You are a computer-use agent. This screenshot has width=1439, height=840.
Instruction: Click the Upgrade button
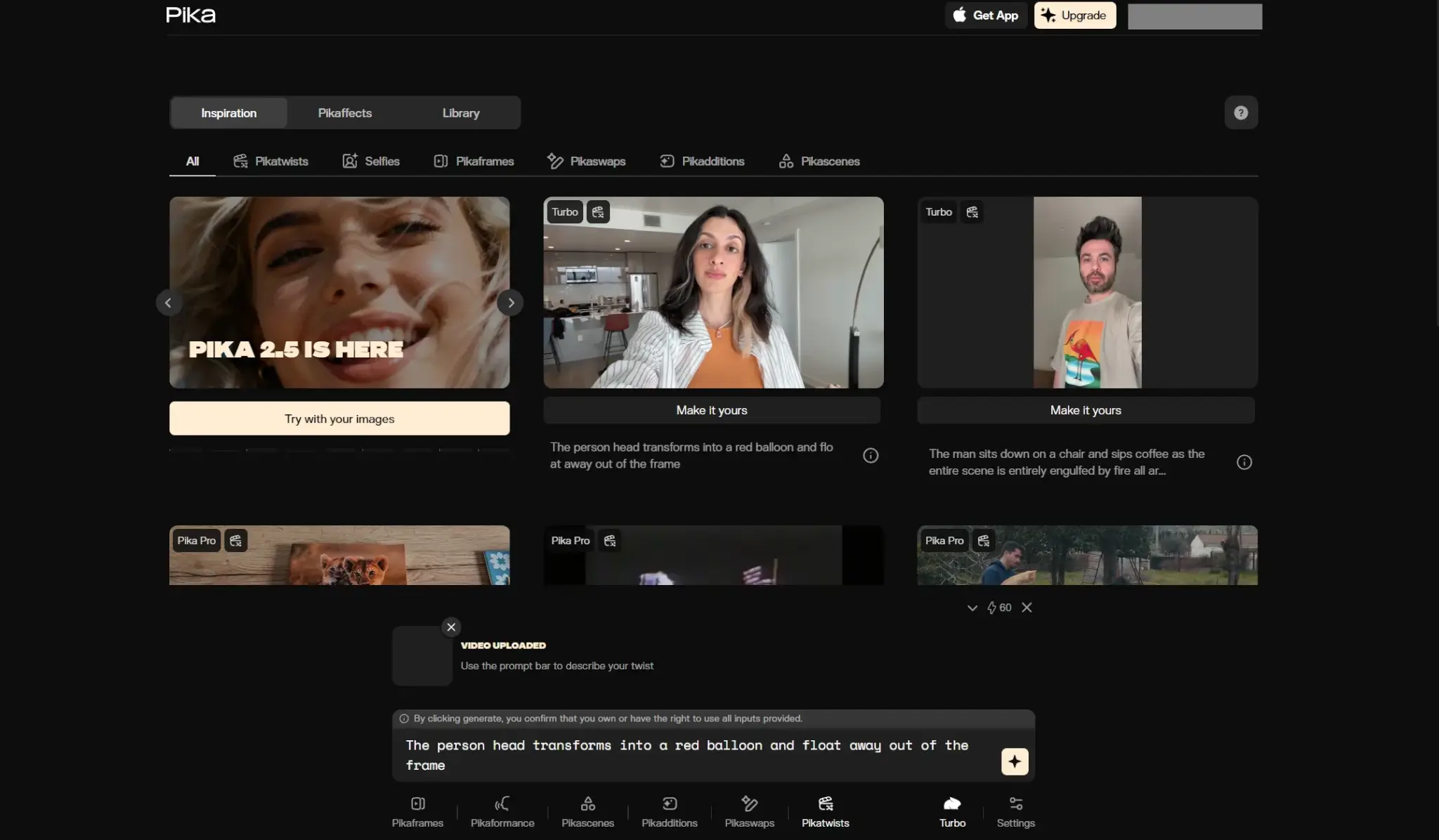[1074, 15]
